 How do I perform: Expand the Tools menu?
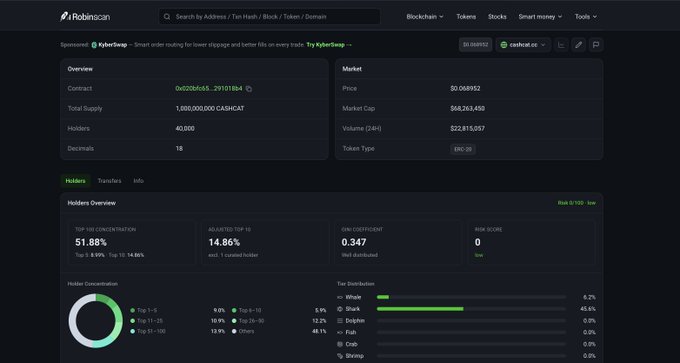coord(586,17)
